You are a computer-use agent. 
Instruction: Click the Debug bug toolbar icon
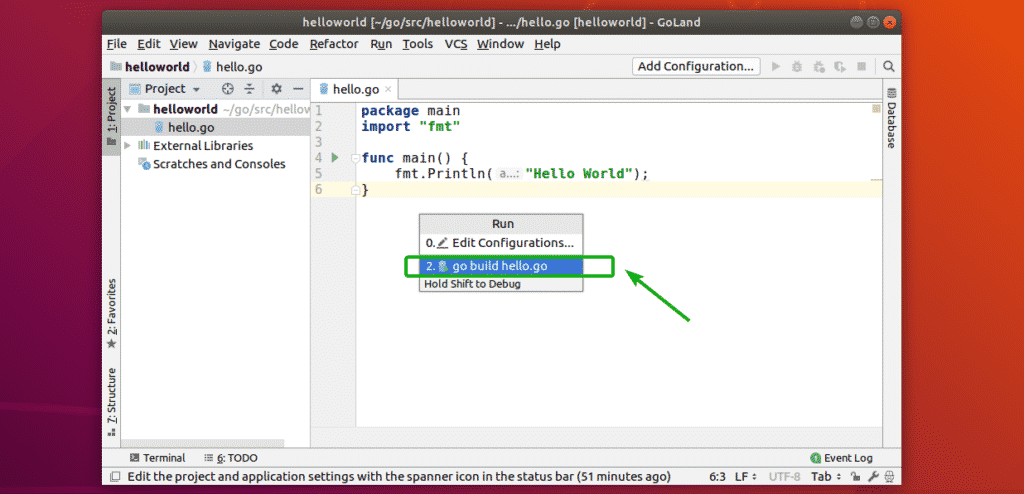pos(797,66)
